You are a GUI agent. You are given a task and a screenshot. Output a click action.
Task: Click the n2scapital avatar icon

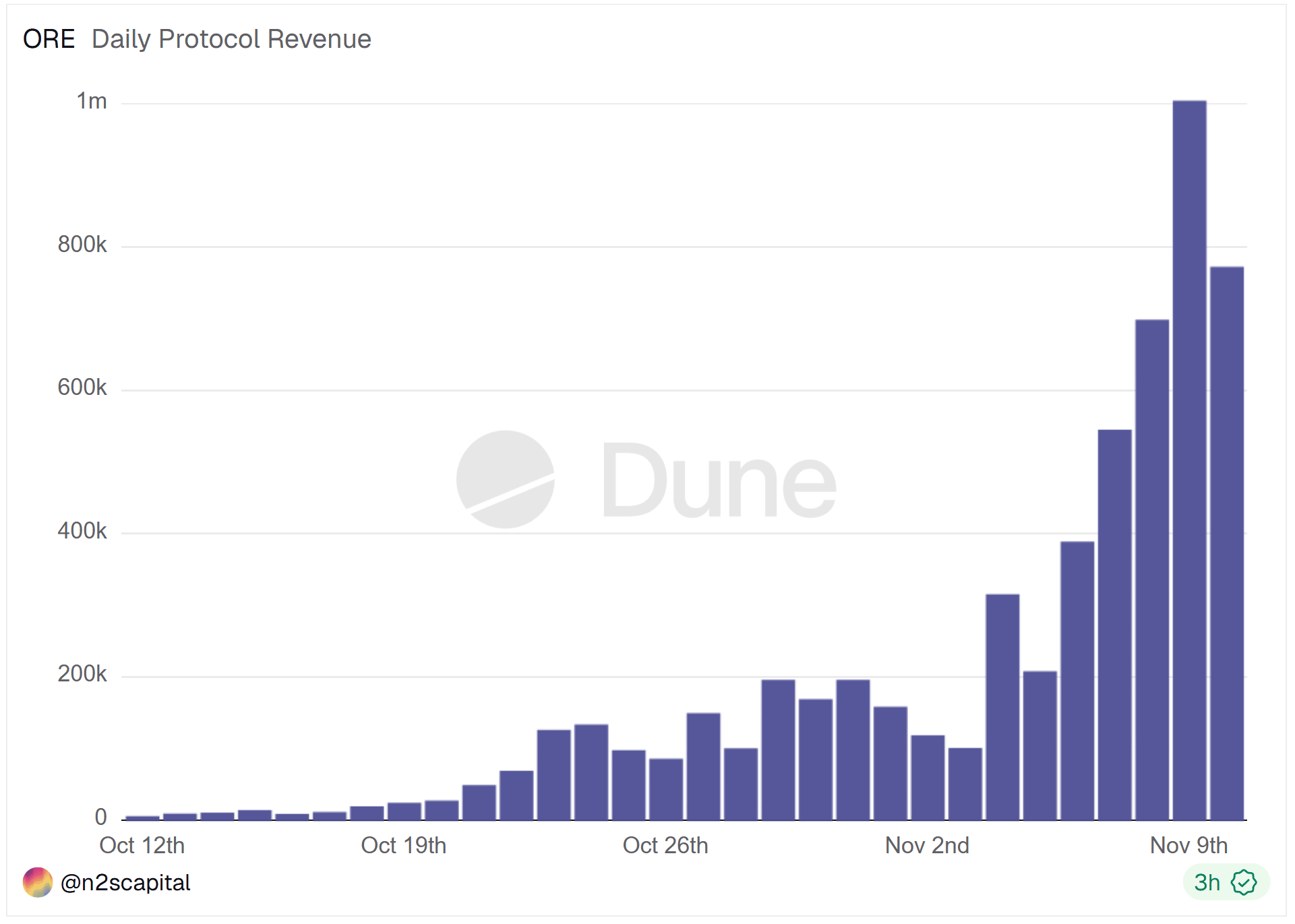pyautogui.click(x=37, y=882)
